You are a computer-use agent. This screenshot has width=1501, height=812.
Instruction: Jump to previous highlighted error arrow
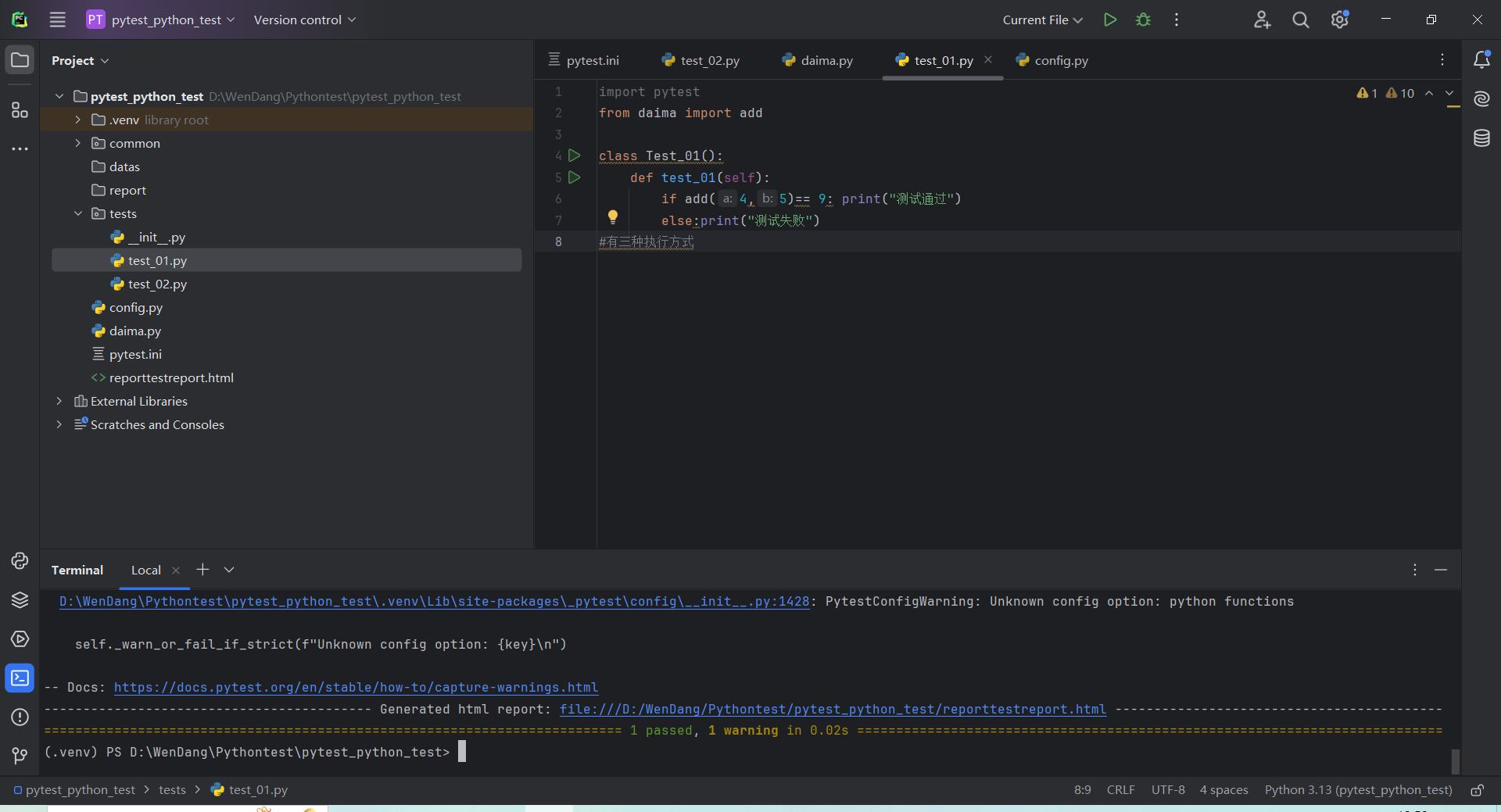(x=1429, y=93)
